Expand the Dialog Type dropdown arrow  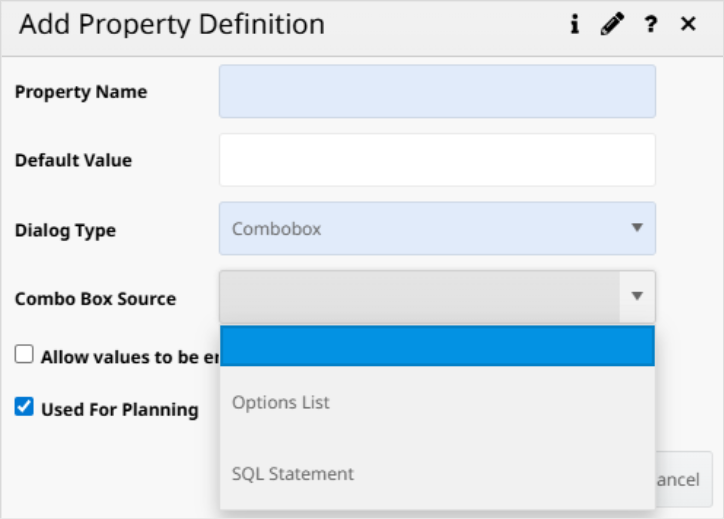[x=637, y=228]
